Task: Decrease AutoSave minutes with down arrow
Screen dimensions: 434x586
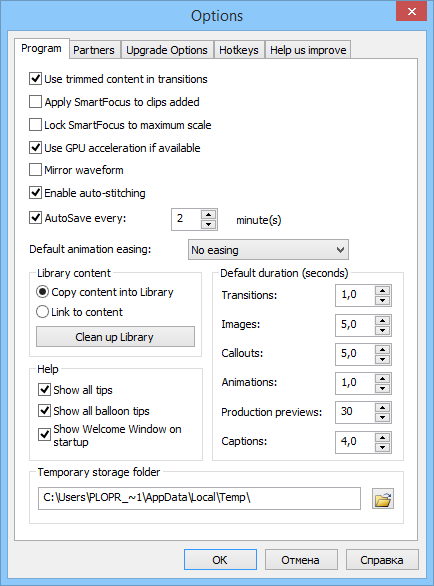Action: tap(209, 224)
